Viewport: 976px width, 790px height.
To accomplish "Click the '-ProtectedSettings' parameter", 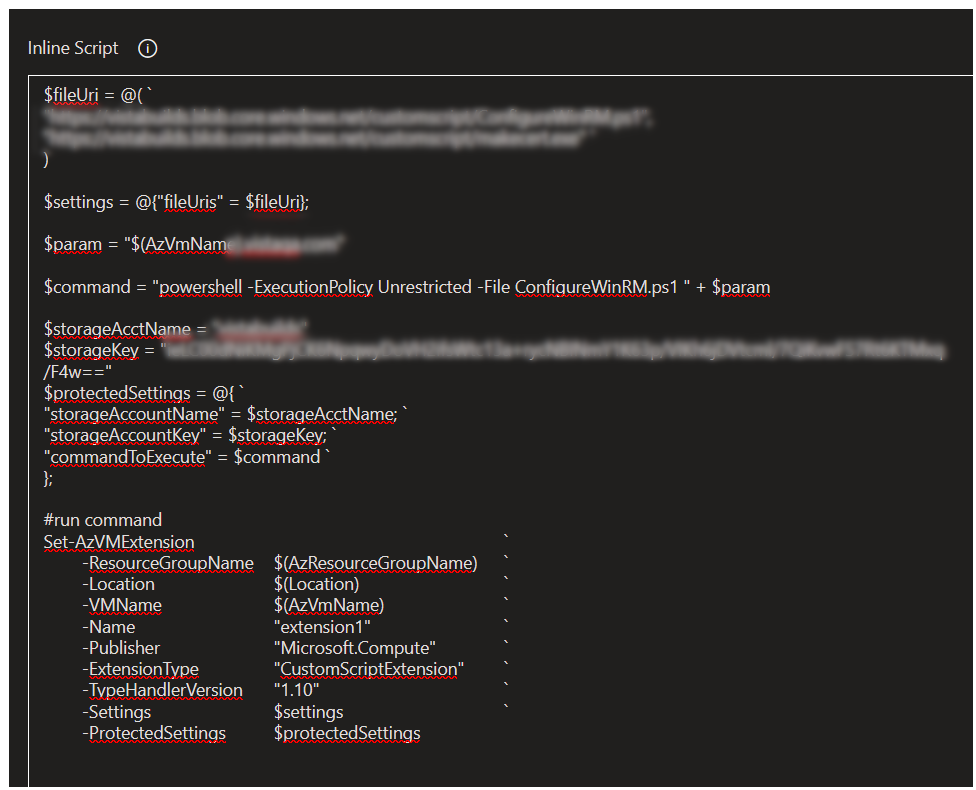I will point(154,733).
